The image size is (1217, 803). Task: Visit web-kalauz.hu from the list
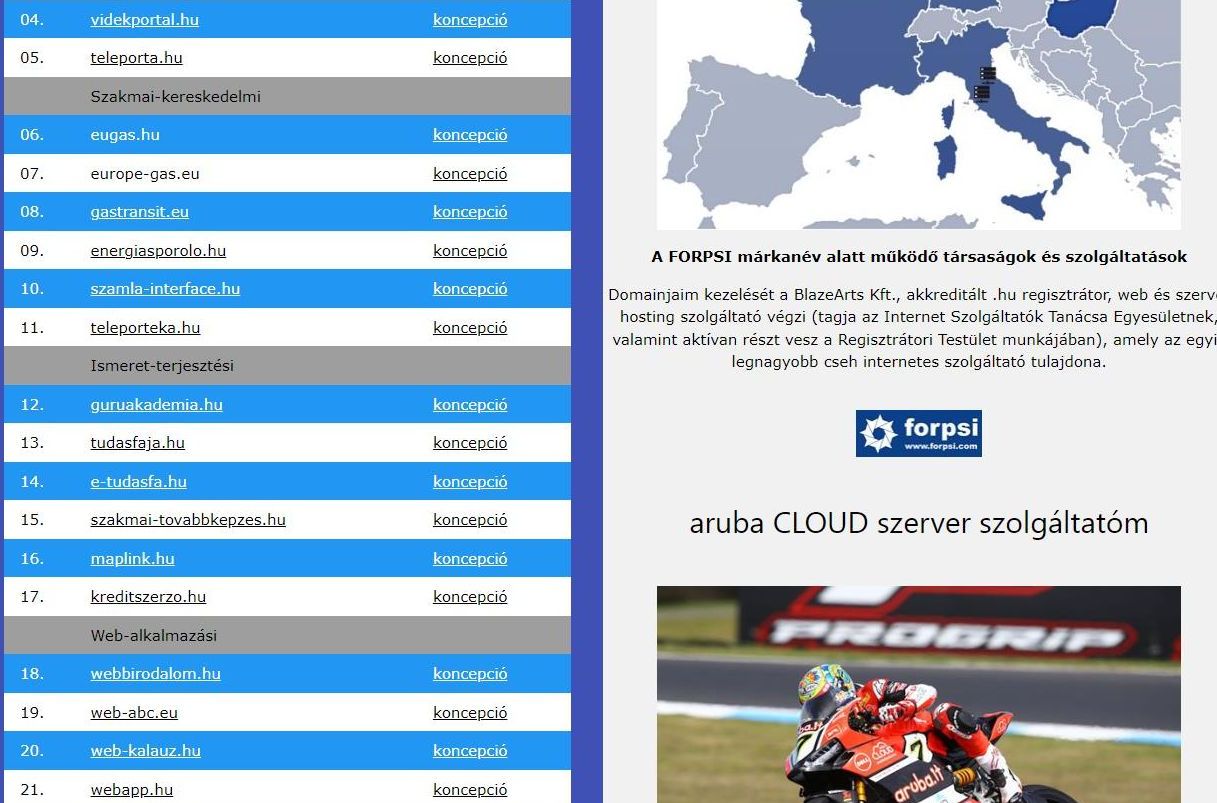145,751
